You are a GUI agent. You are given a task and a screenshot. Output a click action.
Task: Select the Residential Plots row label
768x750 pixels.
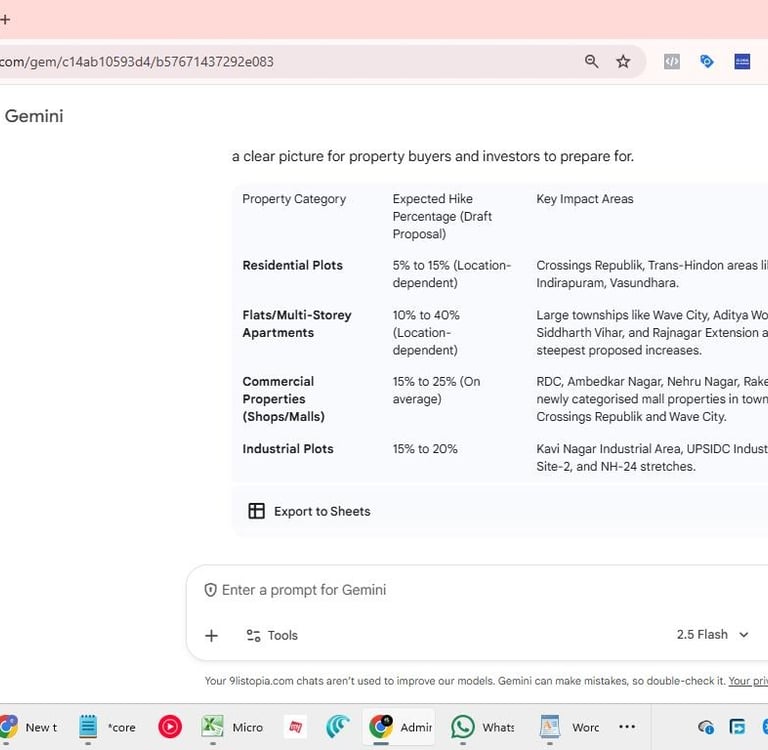point(292,266)
